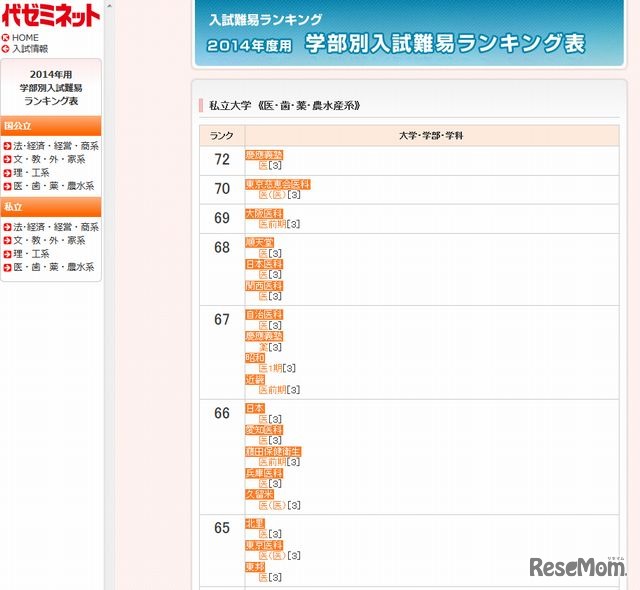
Task: Select the 私立 section header
Action: 51,207
